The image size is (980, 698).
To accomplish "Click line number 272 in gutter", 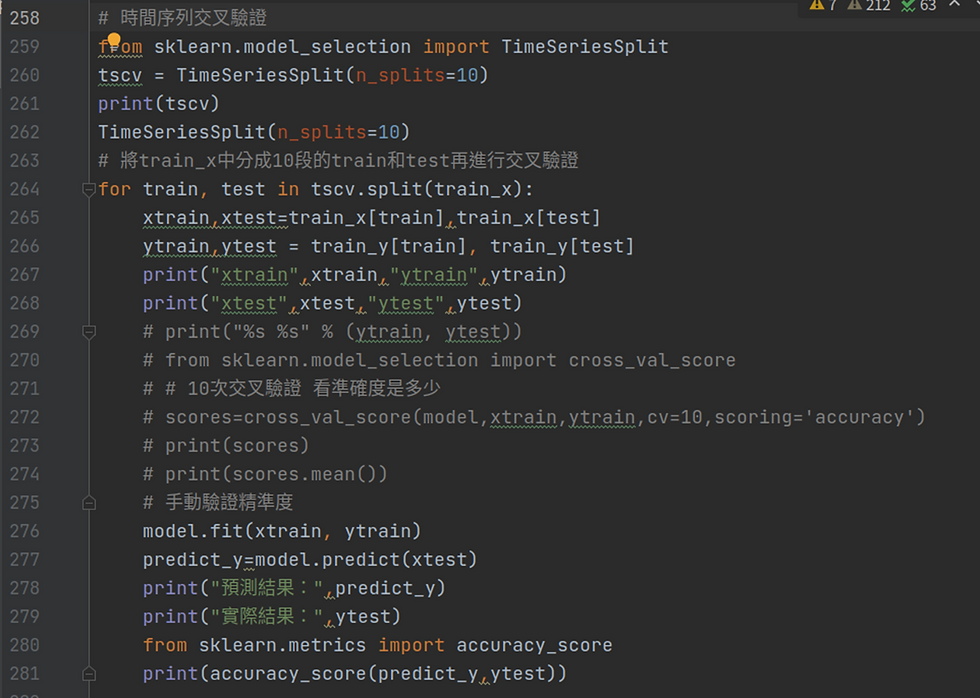I will 24,417.
